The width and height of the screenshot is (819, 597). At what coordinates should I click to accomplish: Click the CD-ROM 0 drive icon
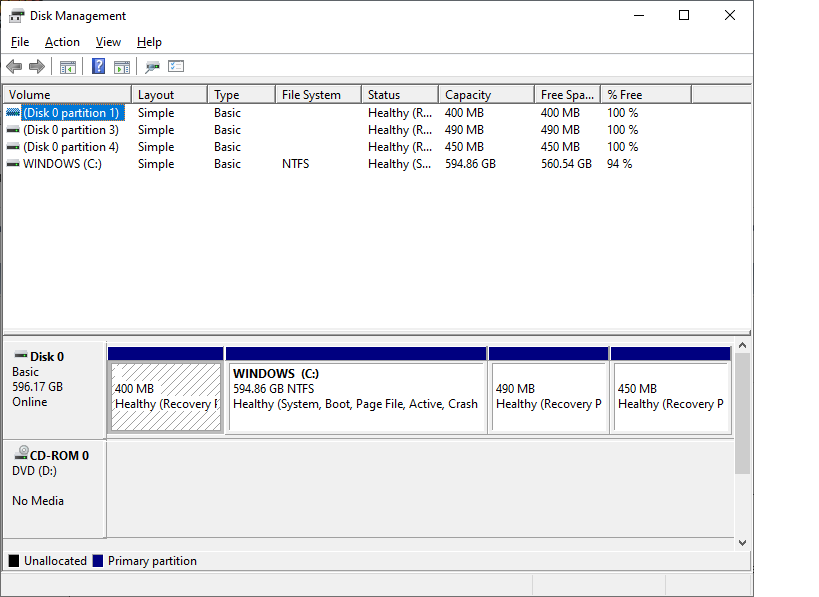tap(20, 455)
